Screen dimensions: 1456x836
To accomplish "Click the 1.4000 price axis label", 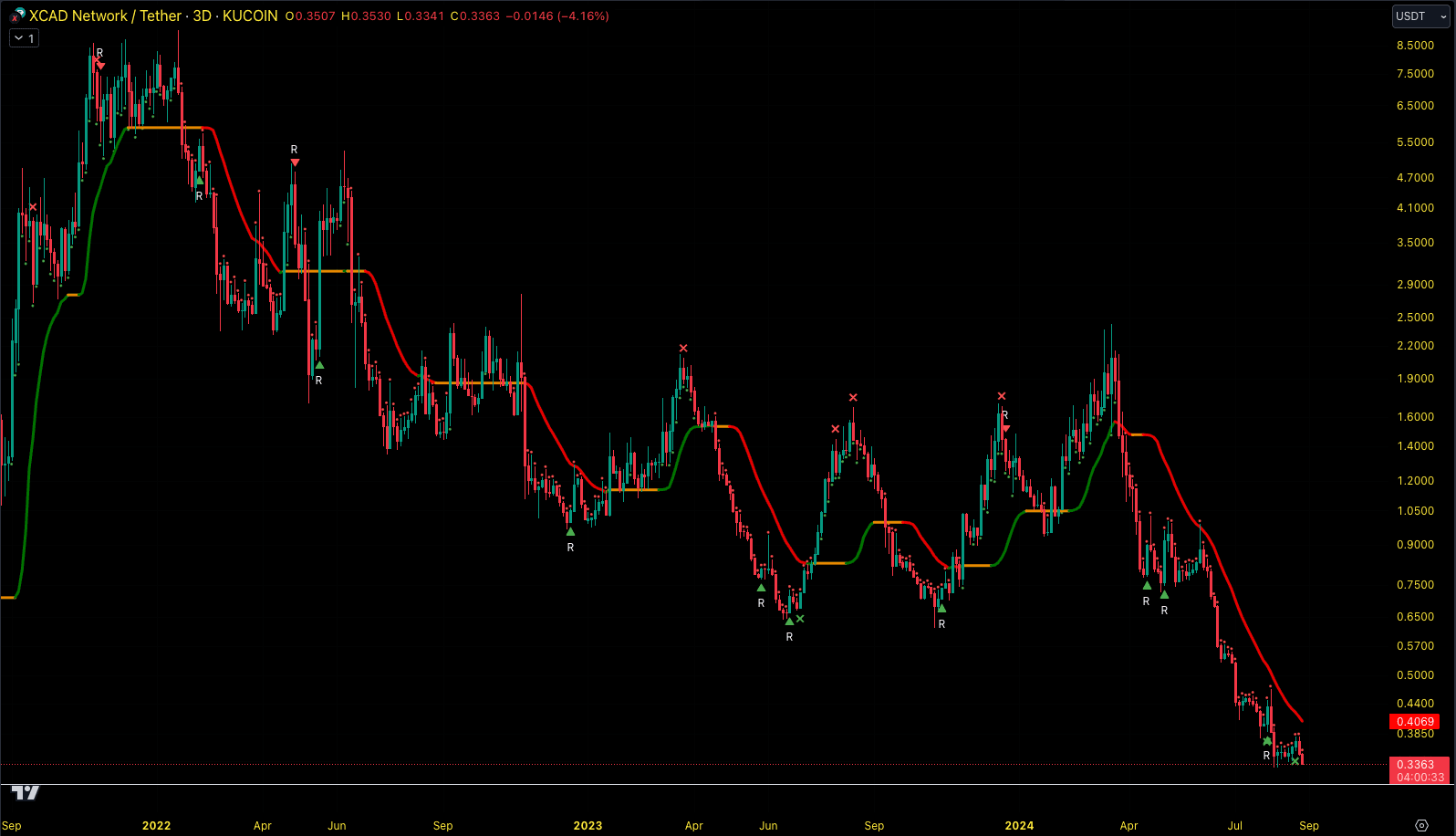I will [x=1415, y=446].
